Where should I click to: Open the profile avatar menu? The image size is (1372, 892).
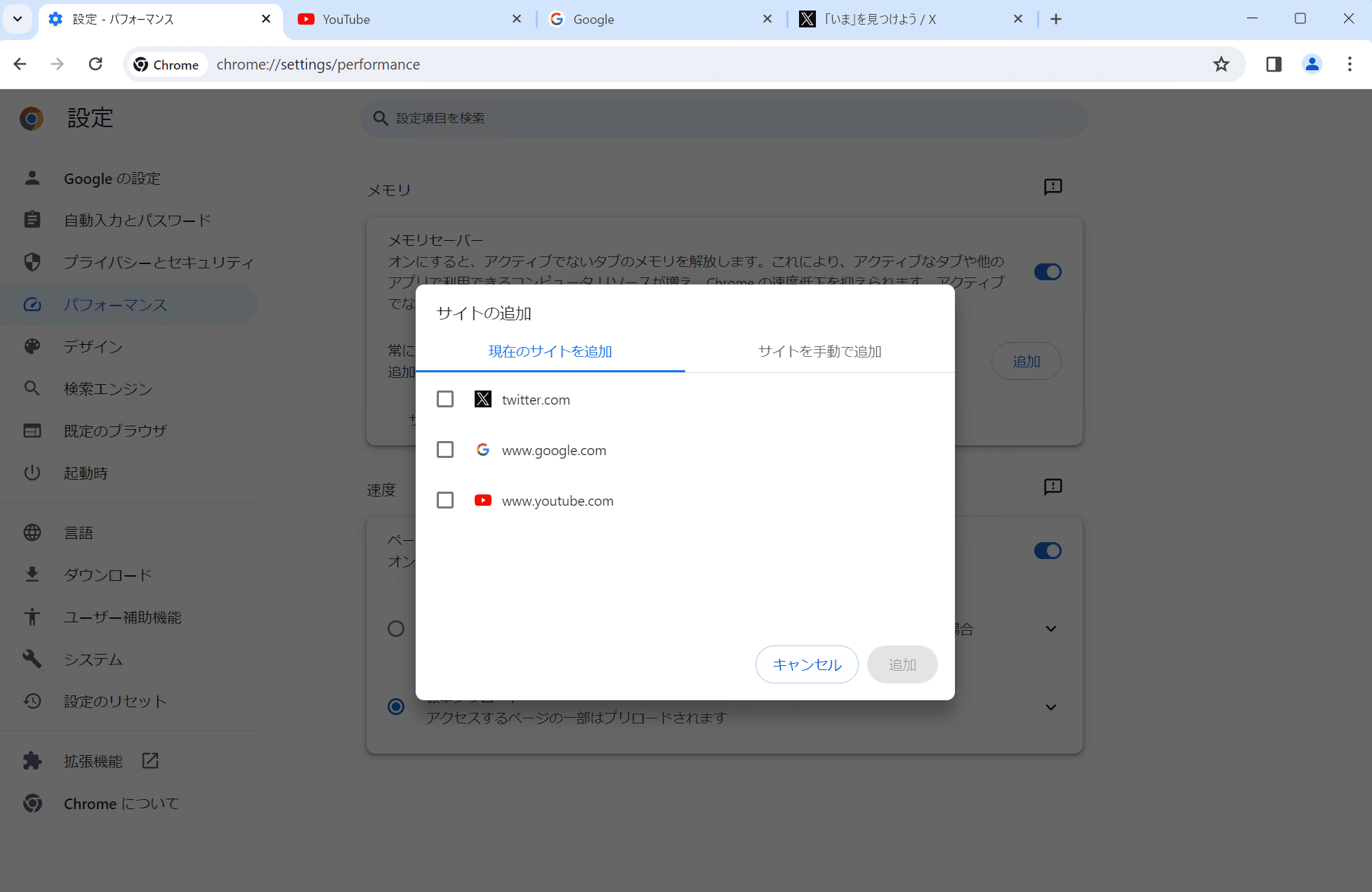click(1312, 65)
